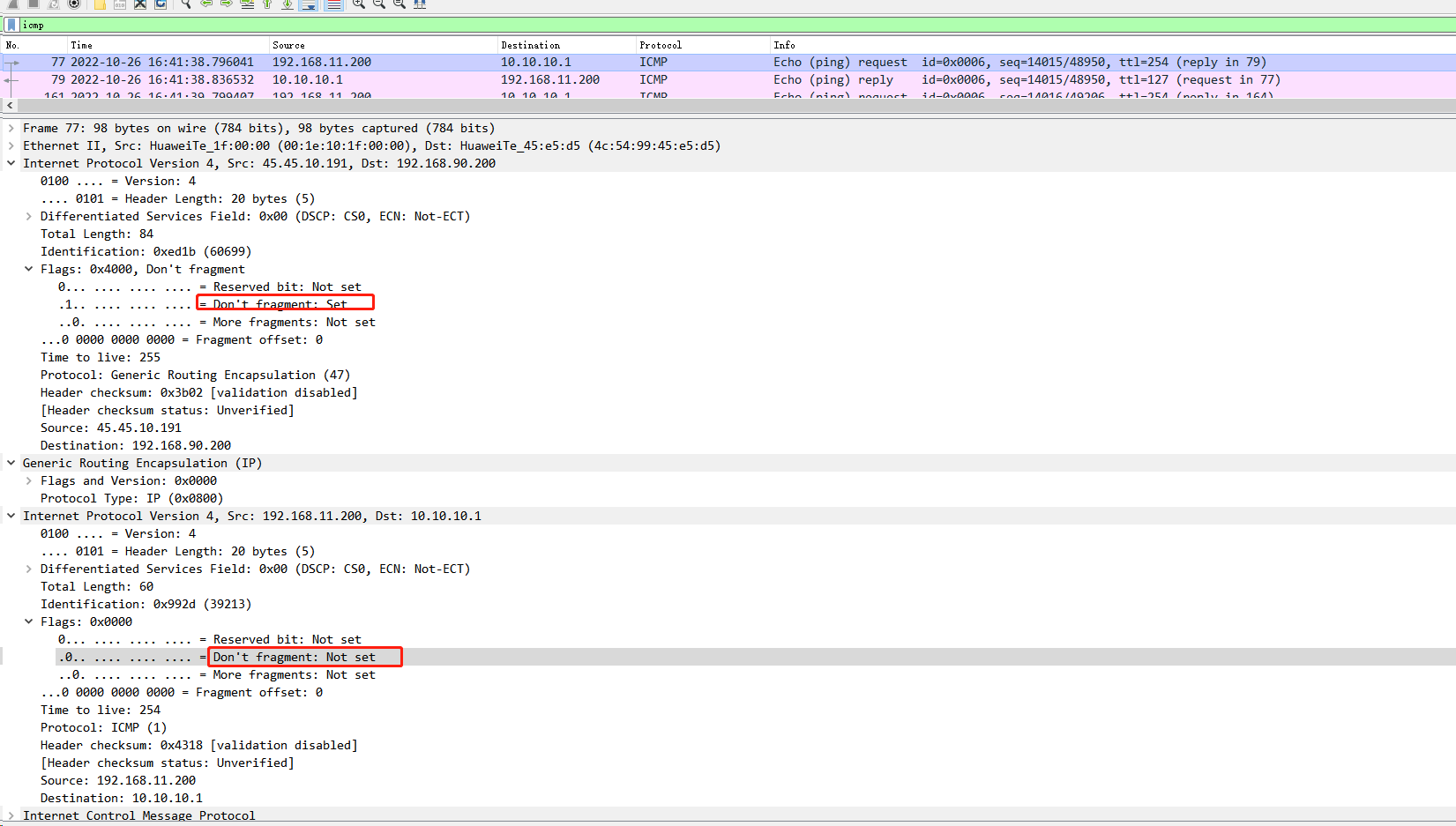Select the Identification: 0xed1b (60699) field
The width and height of the screenshot is (1456, 826).
click(146, 251)
